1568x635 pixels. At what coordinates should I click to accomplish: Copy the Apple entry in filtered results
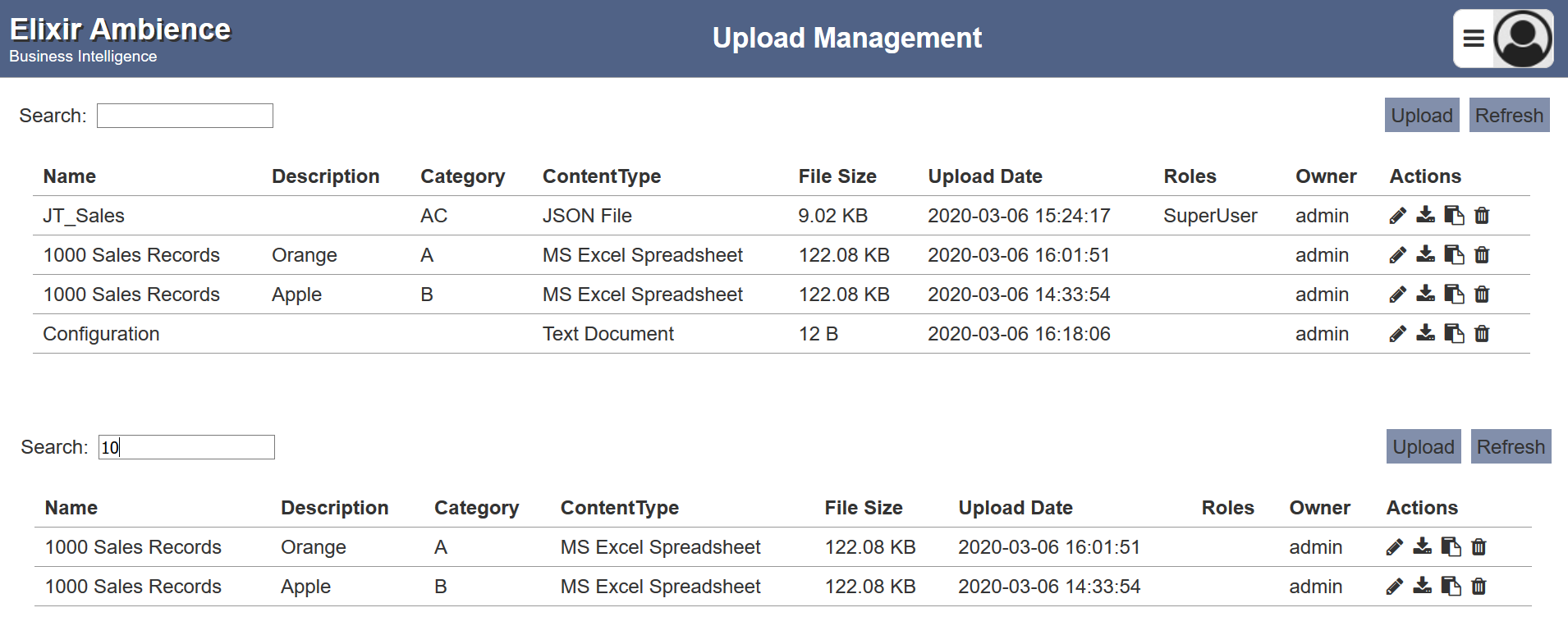point(1451,587)
